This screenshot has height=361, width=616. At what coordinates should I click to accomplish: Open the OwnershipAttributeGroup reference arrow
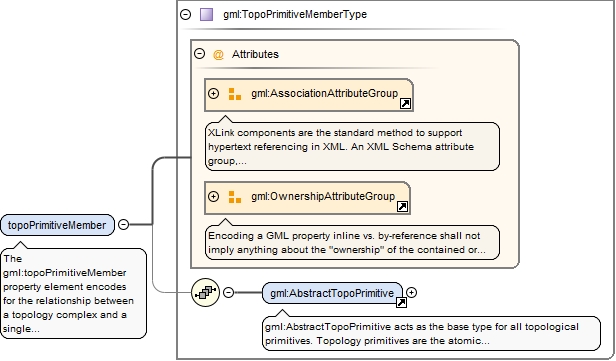point(402,207)
